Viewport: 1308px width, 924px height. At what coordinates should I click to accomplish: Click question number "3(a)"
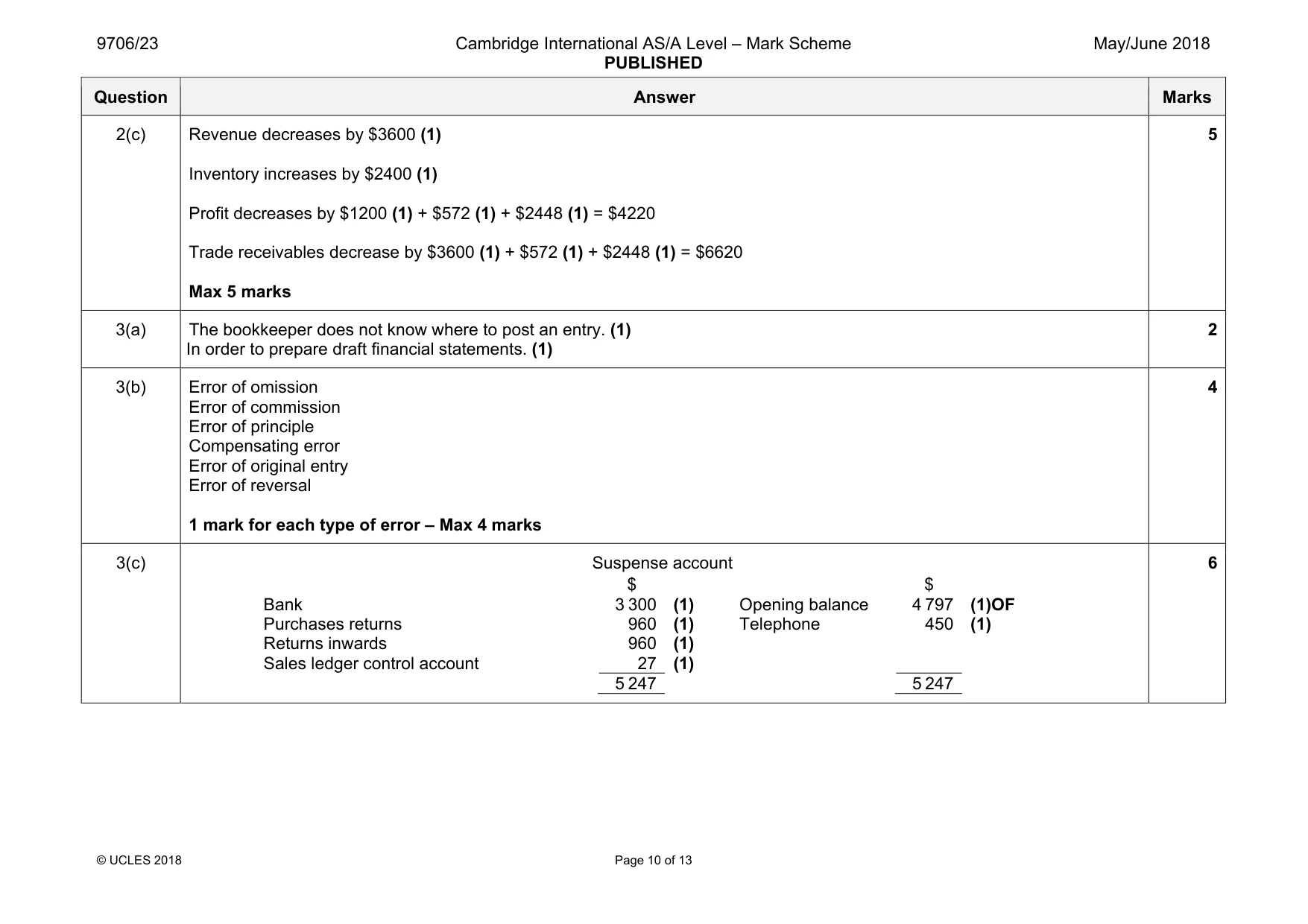pos(130,330)
